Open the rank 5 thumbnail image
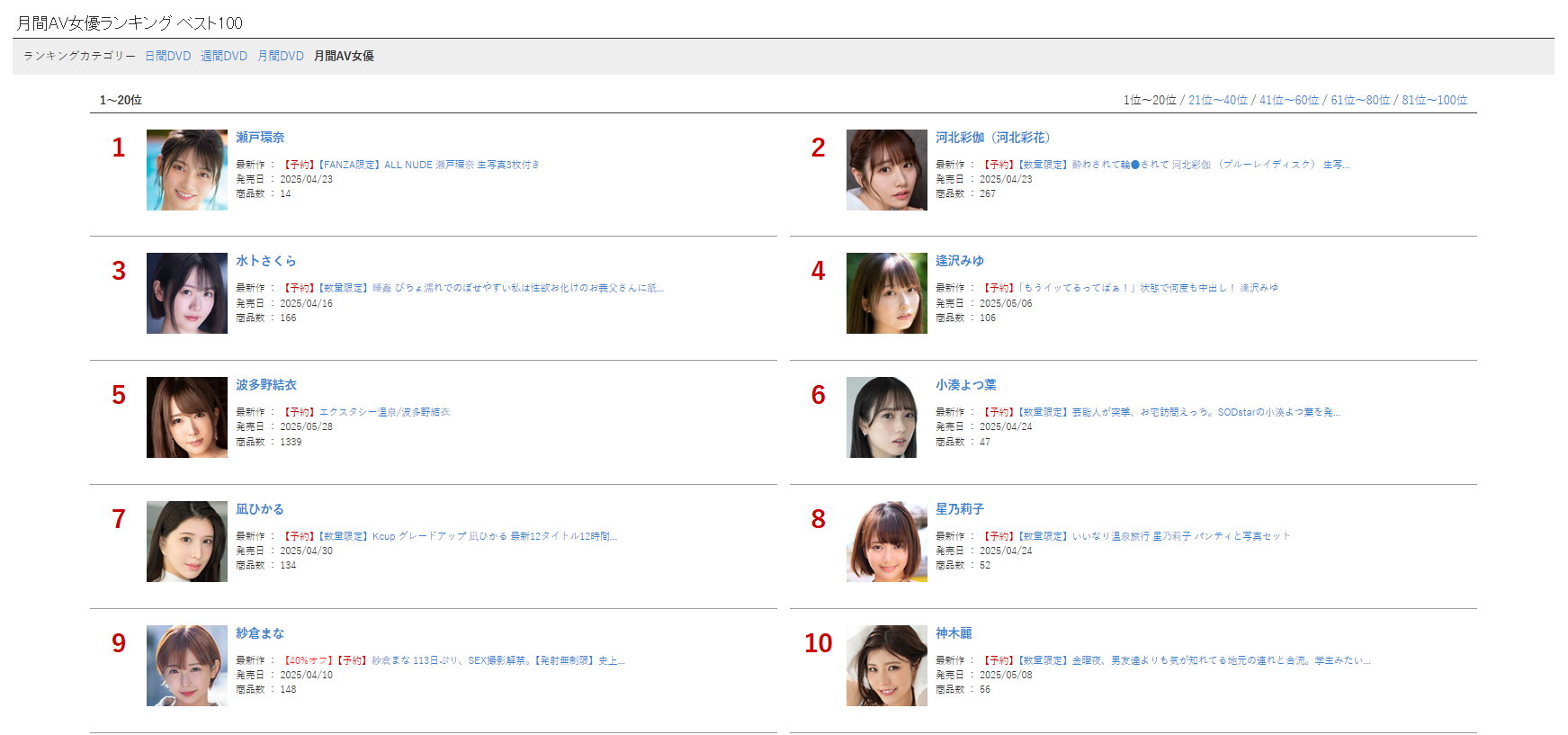 pyautogui.click(x=187, y=417)
